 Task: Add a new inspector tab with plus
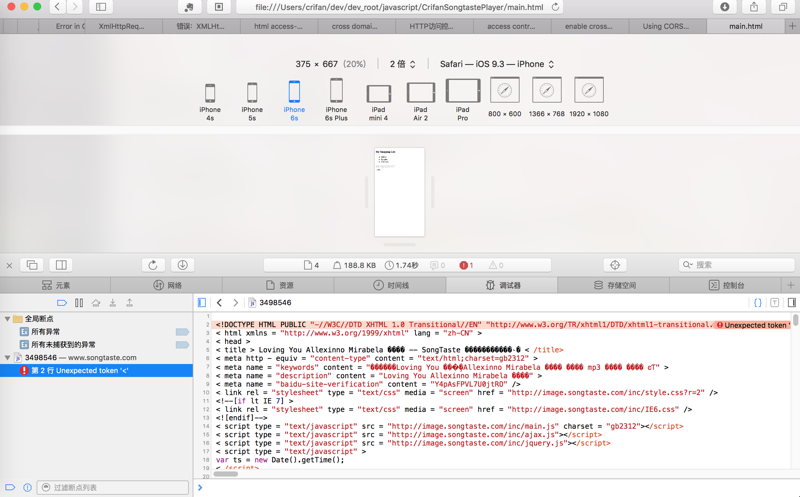coord(791,285)
